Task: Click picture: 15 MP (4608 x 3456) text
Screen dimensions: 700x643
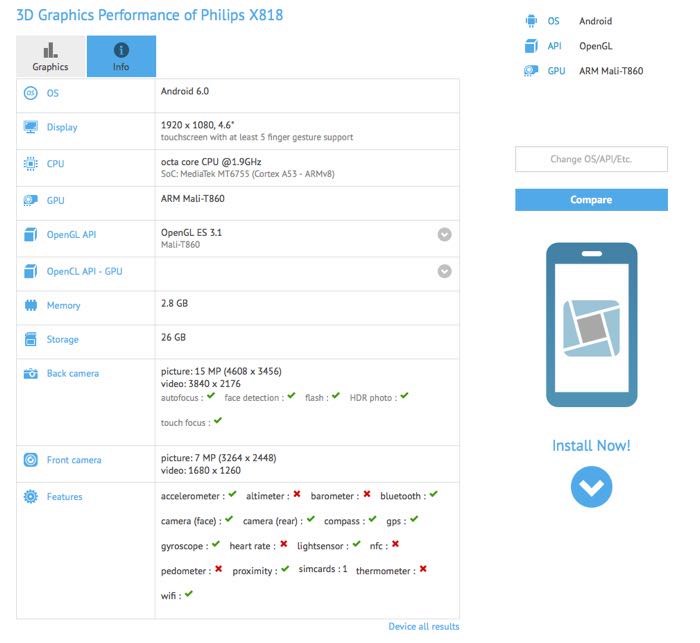Action: 221,372
